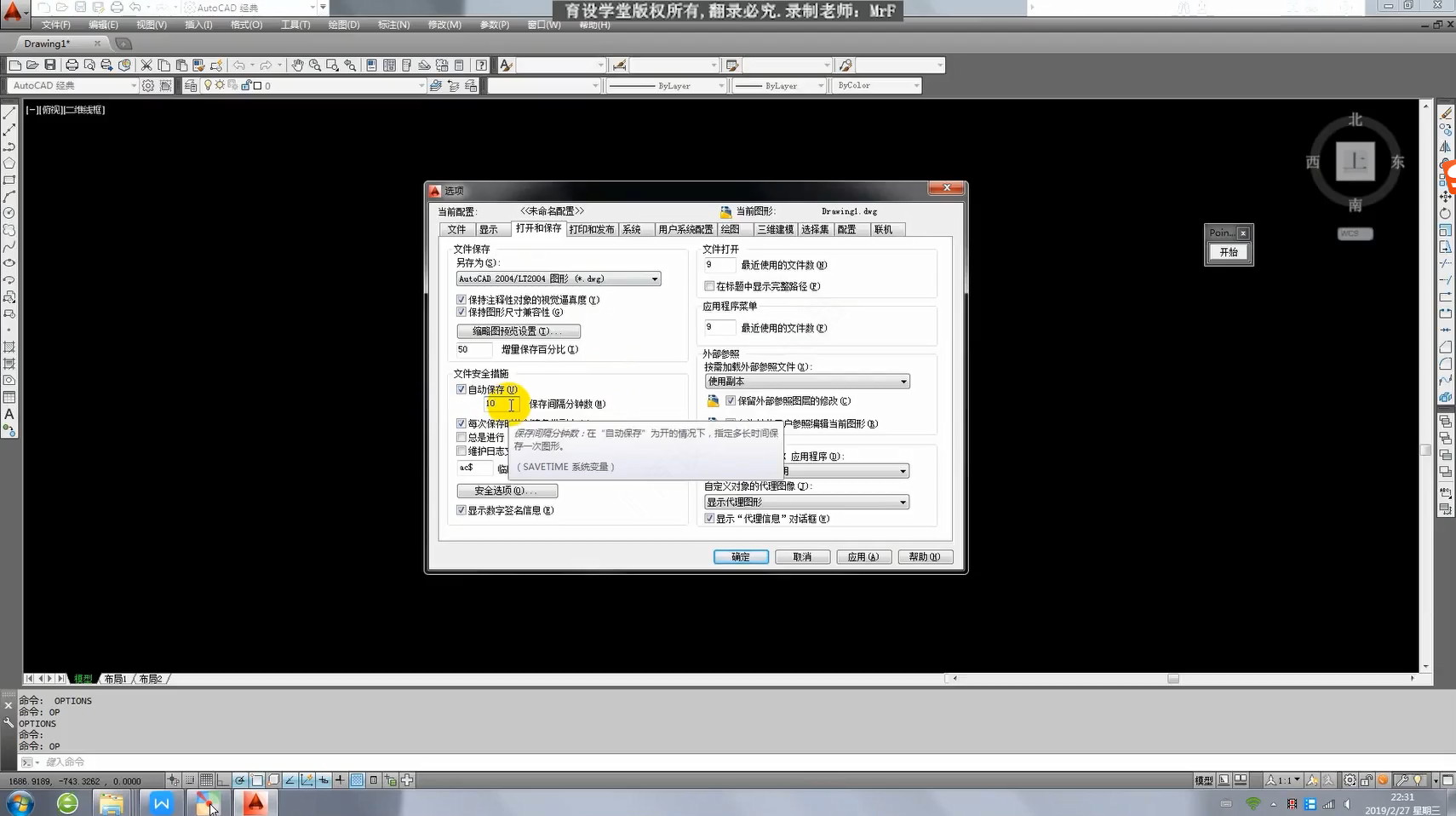This screenshot has height=816, width=1456.
Task: Toggle 保持图形尺寸兼容性 checkbox
Action: (461, 313)
